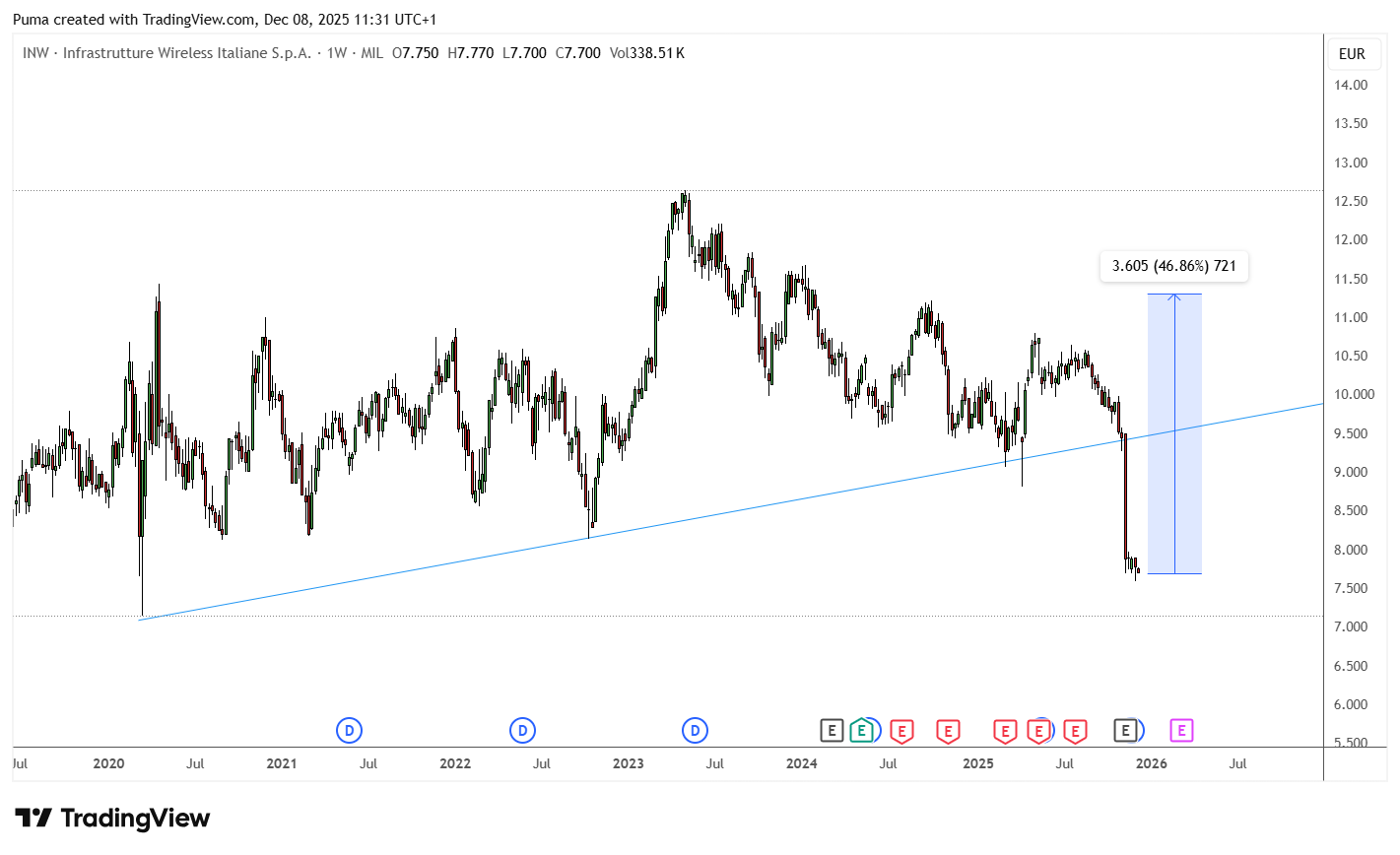Open the purple upcoming earnings marker

pos(1181,731)
